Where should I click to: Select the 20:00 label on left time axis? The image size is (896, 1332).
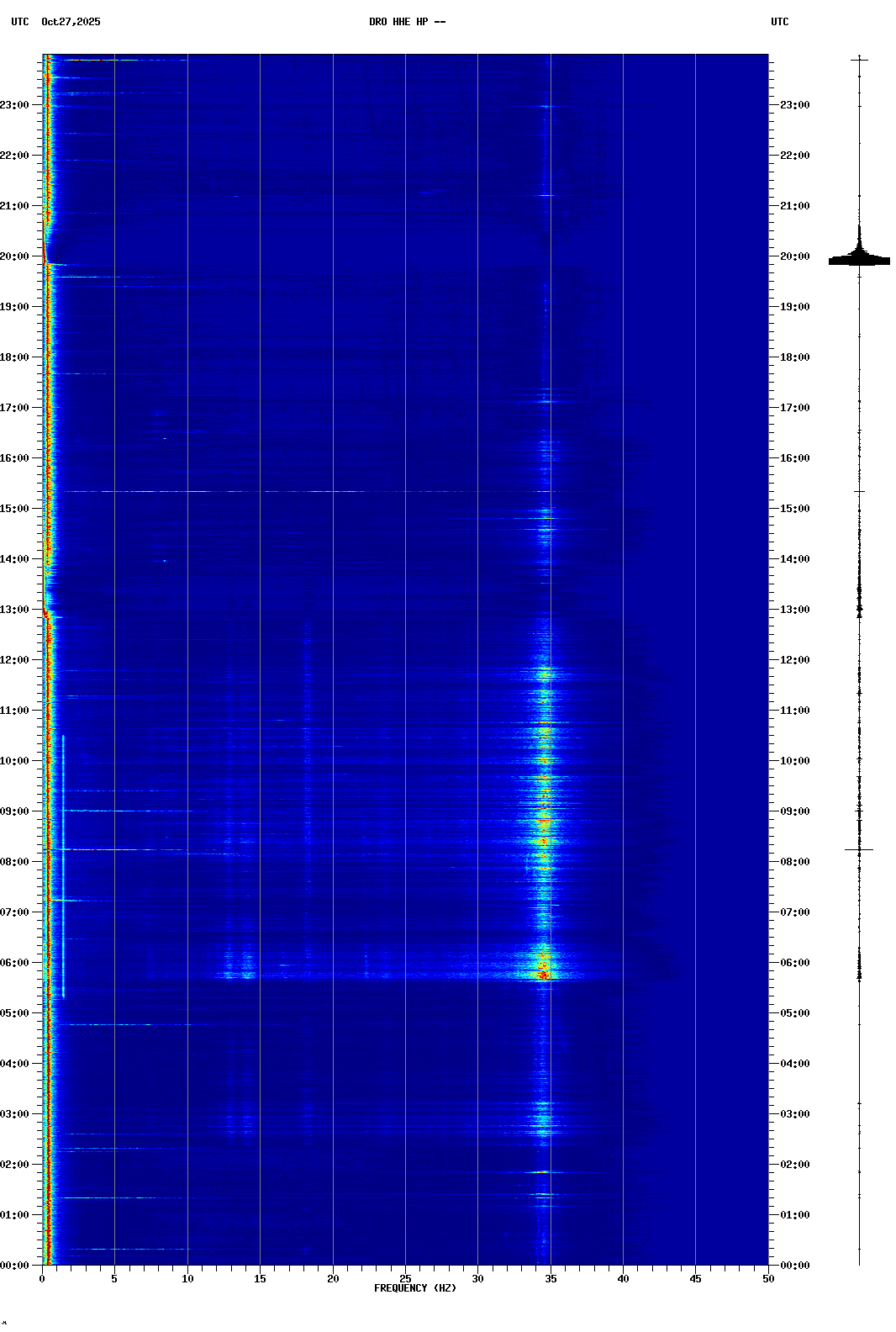[x=14, y=256]
